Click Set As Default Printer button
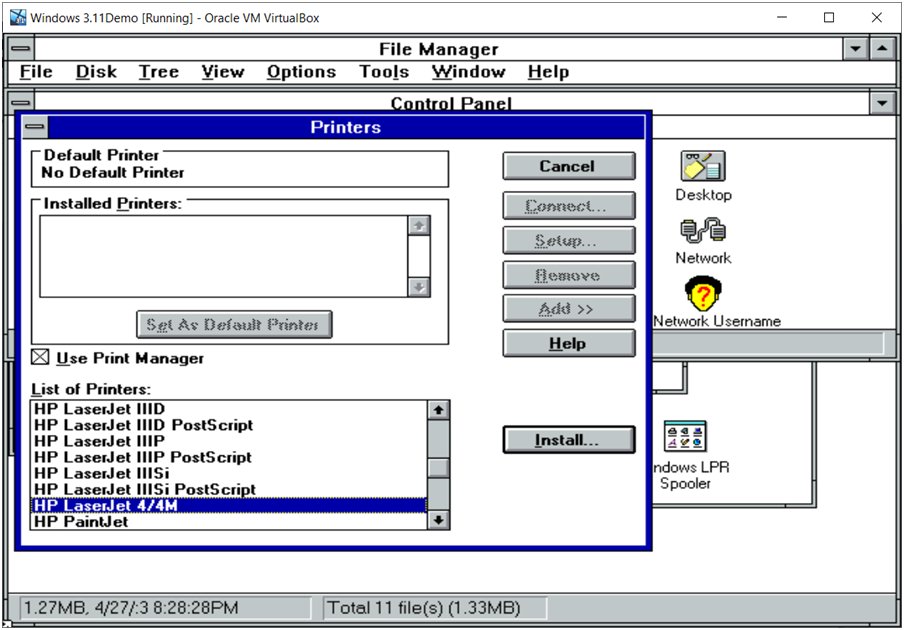Viewport: 904px width, 630px height. tap(234, 325)
